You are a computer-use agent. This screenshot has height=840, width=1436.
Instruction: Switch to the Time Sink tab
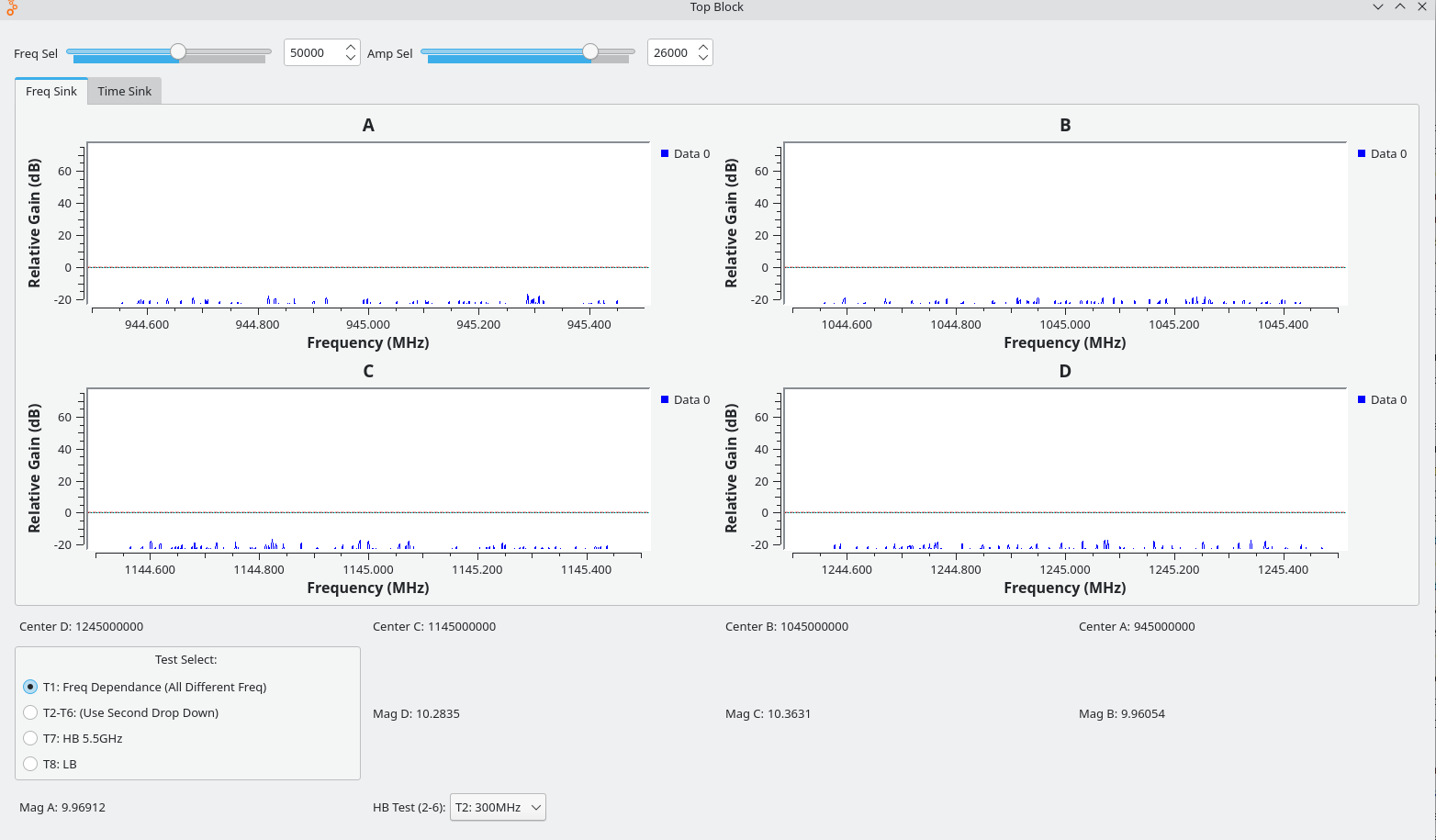point(125,91)
